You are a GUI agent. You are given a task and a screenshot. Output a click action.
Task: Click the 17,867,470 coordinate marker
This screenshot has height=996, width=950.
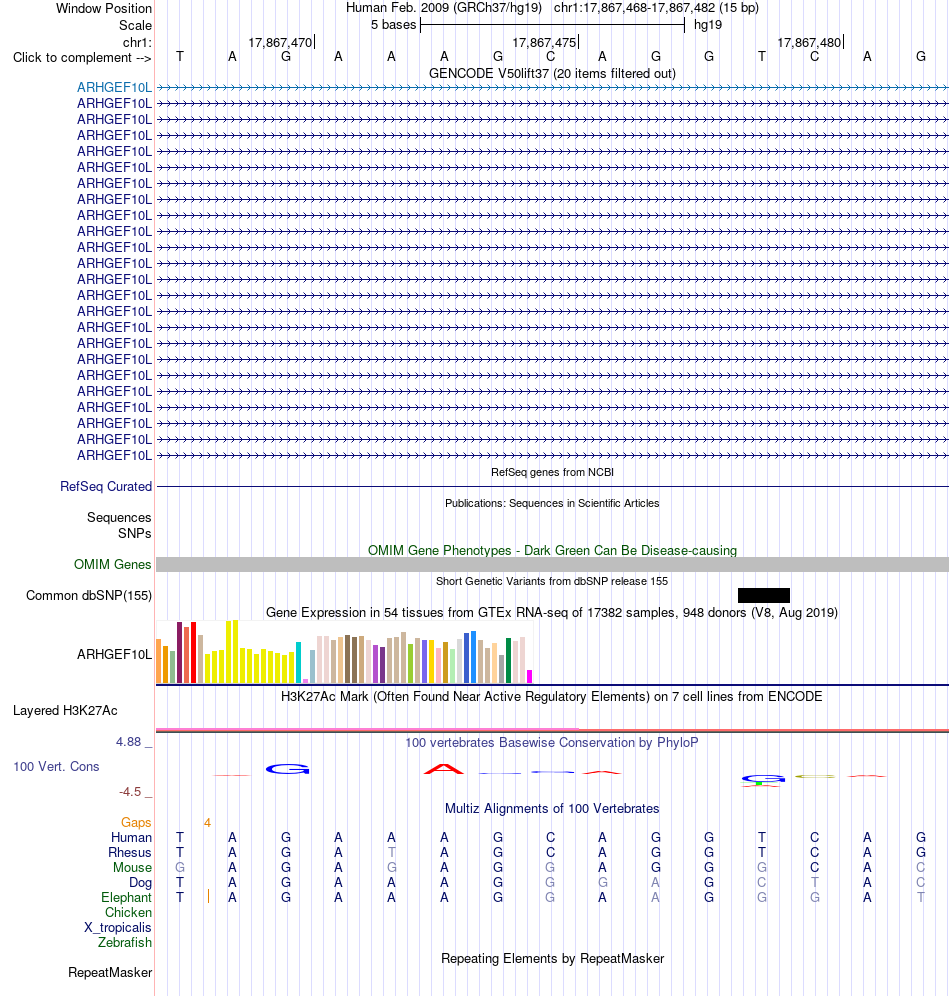281,43
